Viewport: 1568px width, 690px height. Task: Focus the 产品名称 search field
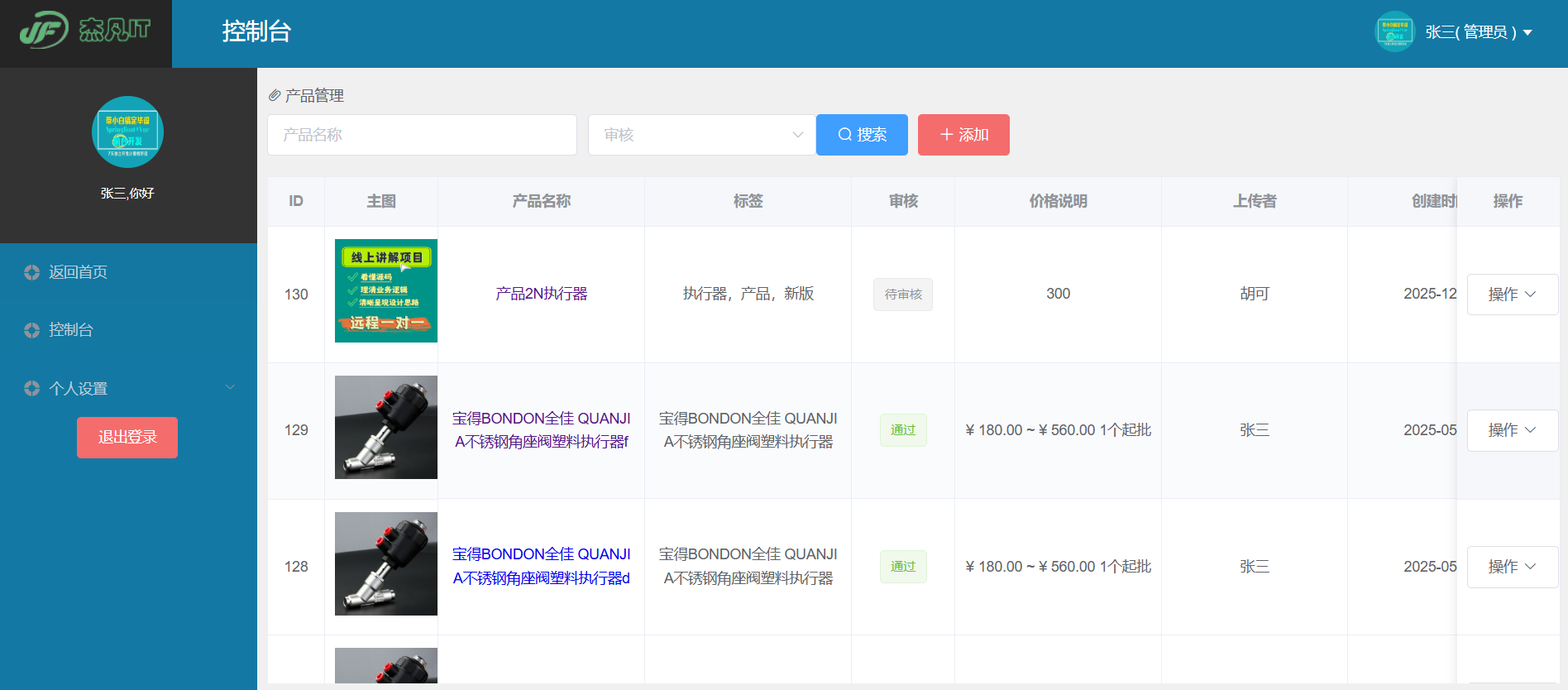(x=422, y=135)
